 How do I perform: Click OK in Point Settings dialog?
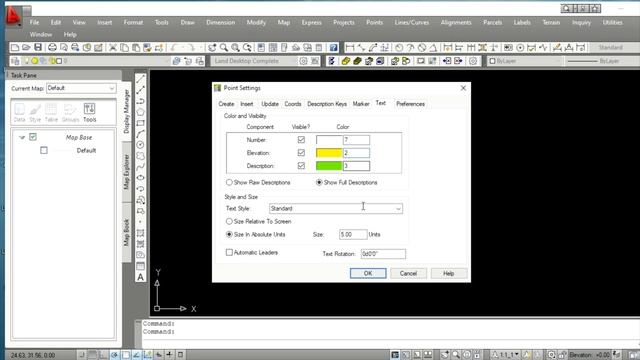[x=368, y=273]
